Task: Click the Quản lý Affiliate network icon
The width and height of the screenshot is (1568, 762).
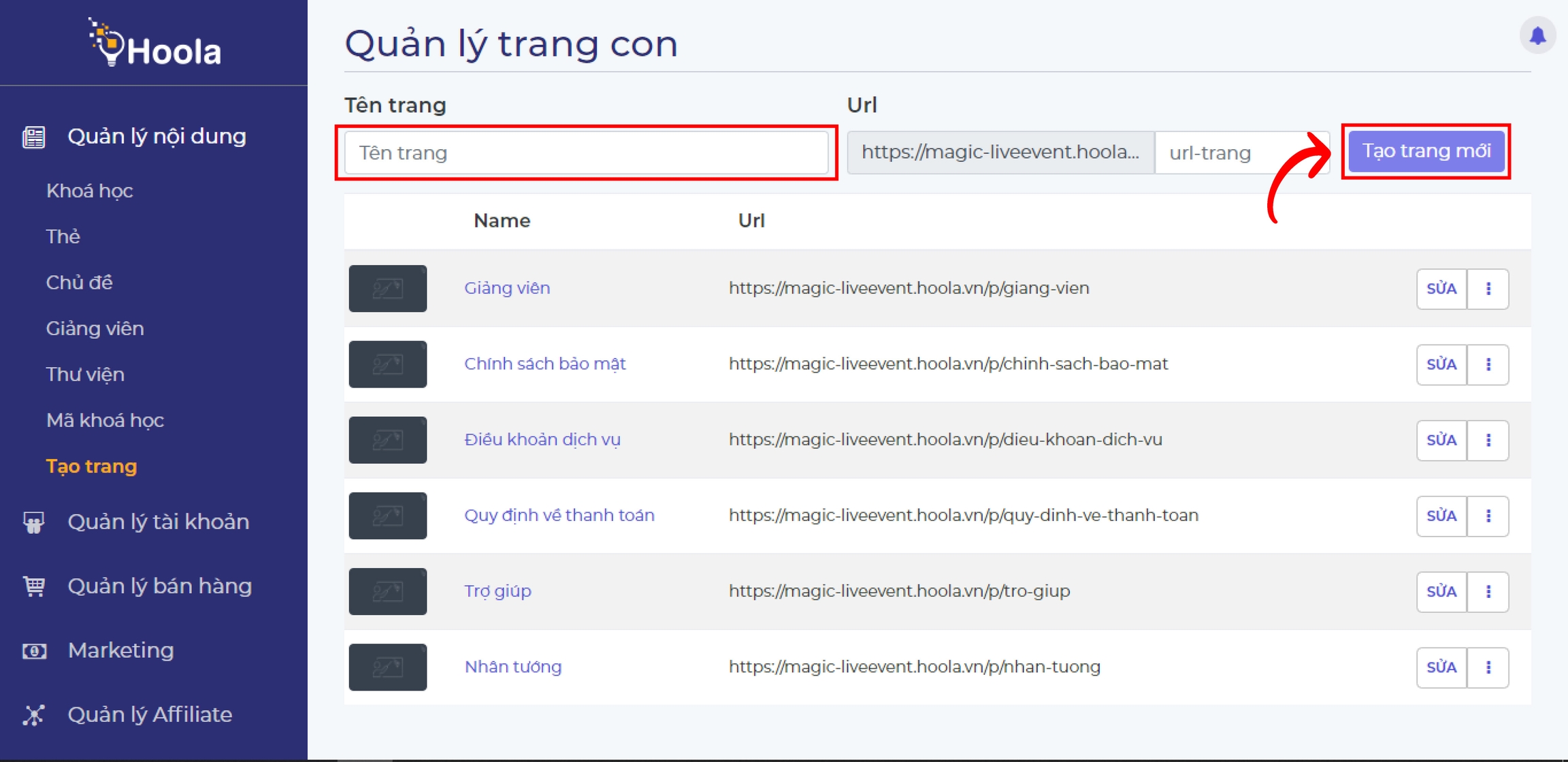Action: click(34, 715)
